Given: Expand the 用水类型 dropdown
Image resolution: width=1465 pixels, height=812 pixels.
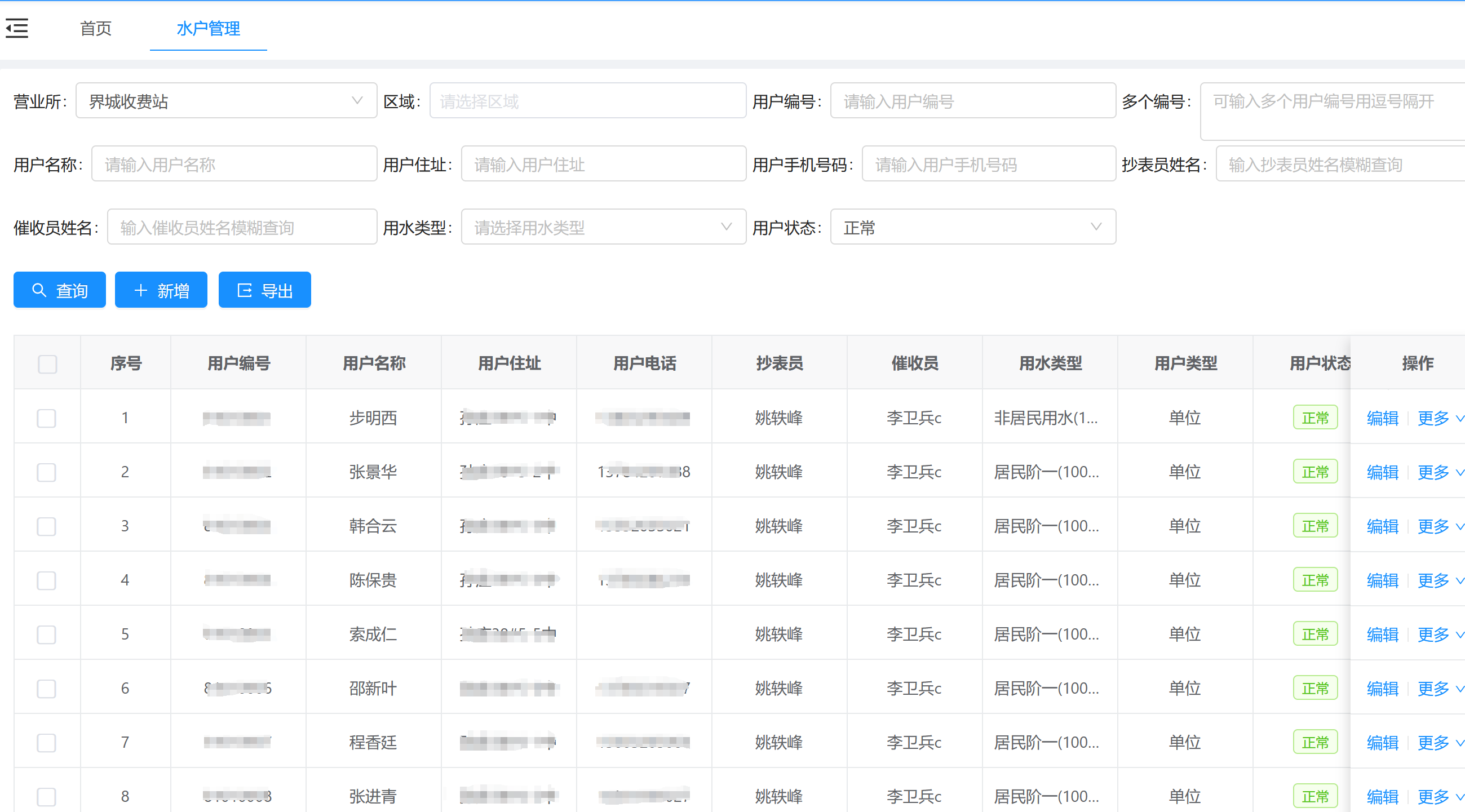Looking at the screenshot, I should coord(603,227).
